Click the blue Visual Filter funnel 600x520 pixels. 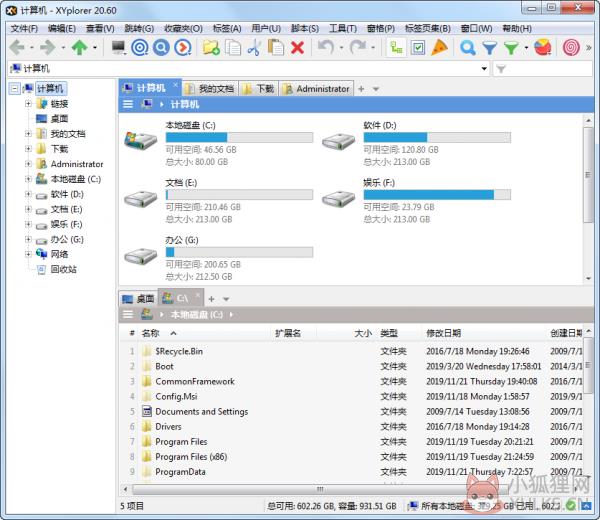(x=489, y=47)
